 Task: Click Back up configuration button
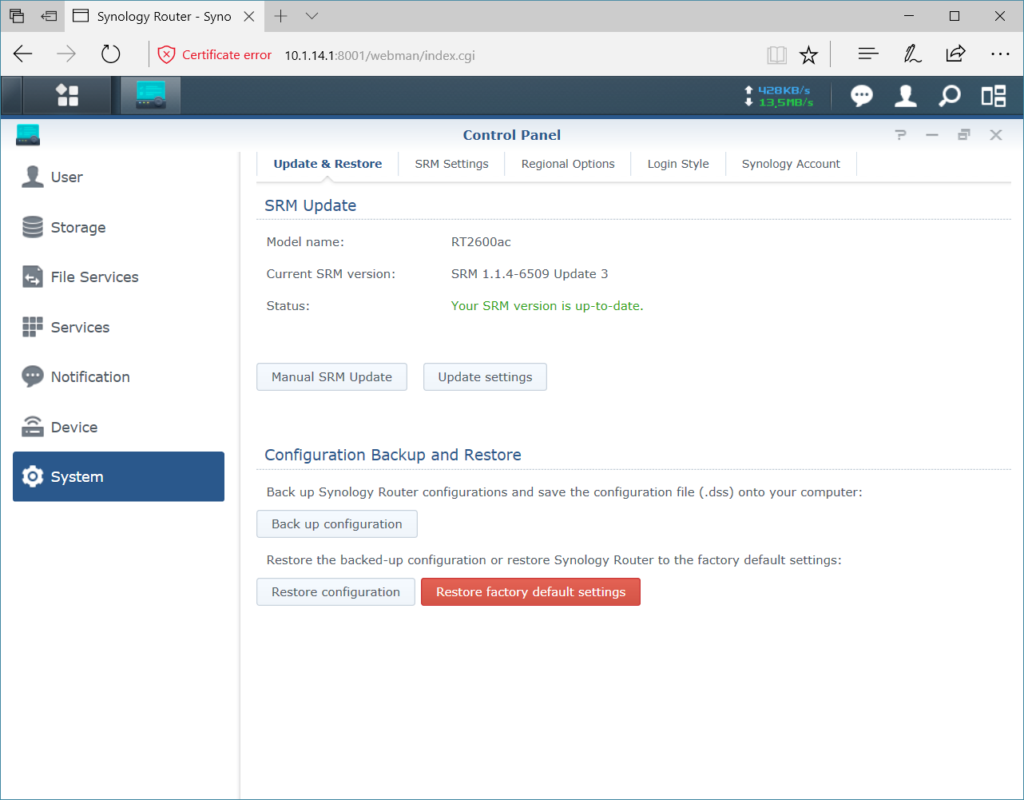click(x=337, y=524)
